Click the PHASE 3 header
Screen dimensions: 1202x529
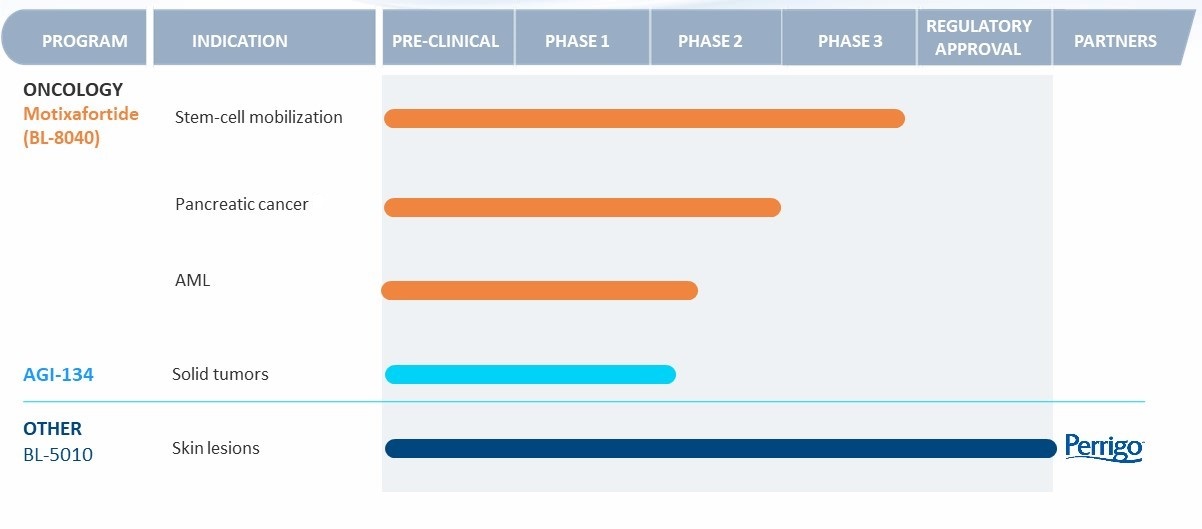click(x=850, y=41)
